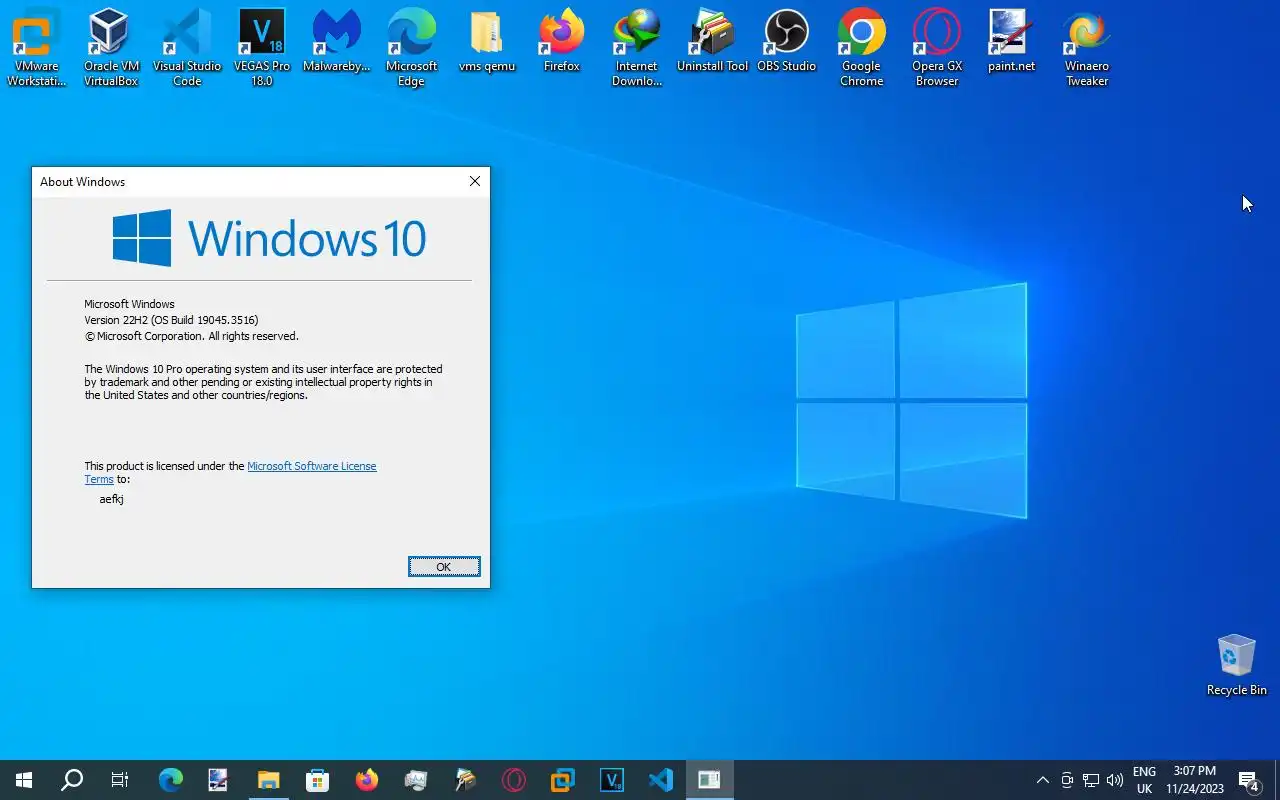The height and width of the screenshot is (800, 1280).
Task: Select Oracle VM VirtualBox desktop icon
Action: [x=111, y=47]
